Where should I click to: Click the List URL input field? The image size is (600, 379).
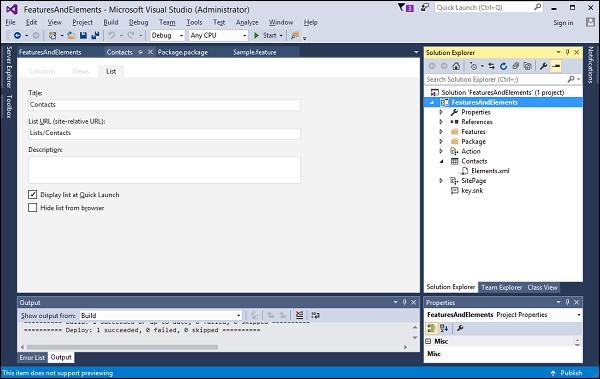164,133
